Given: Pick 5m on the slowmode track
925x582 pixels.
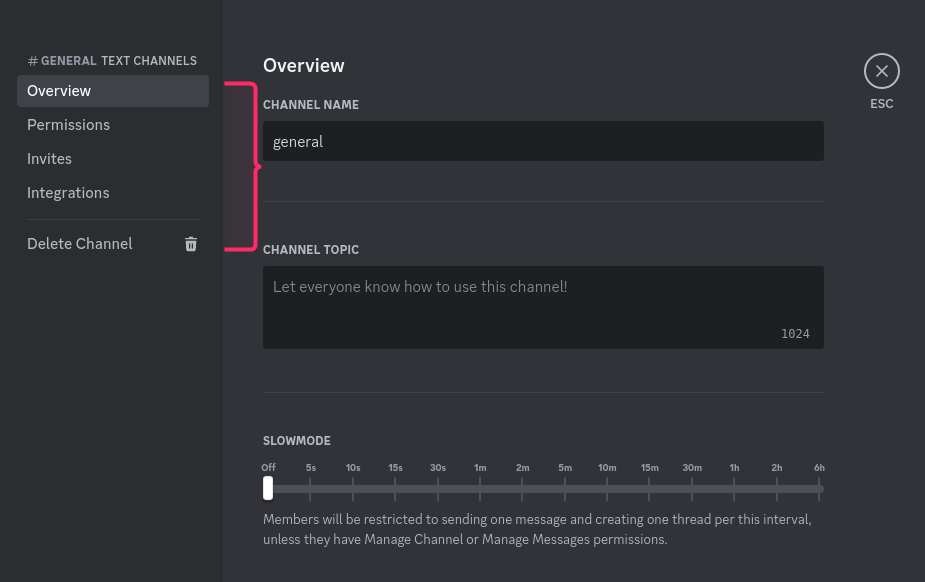Looking at the screenshot, I should click(565, 488).
